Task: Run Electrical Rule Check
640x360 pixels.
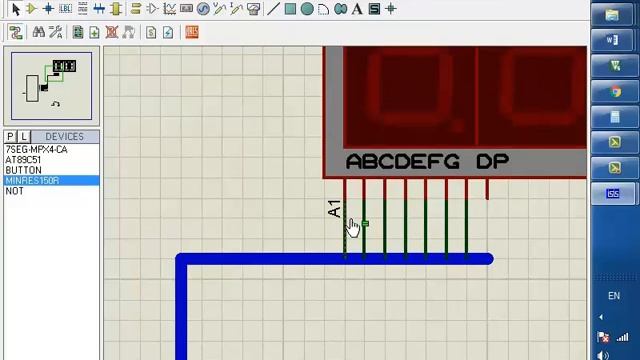Action: [x=168, y=32]
